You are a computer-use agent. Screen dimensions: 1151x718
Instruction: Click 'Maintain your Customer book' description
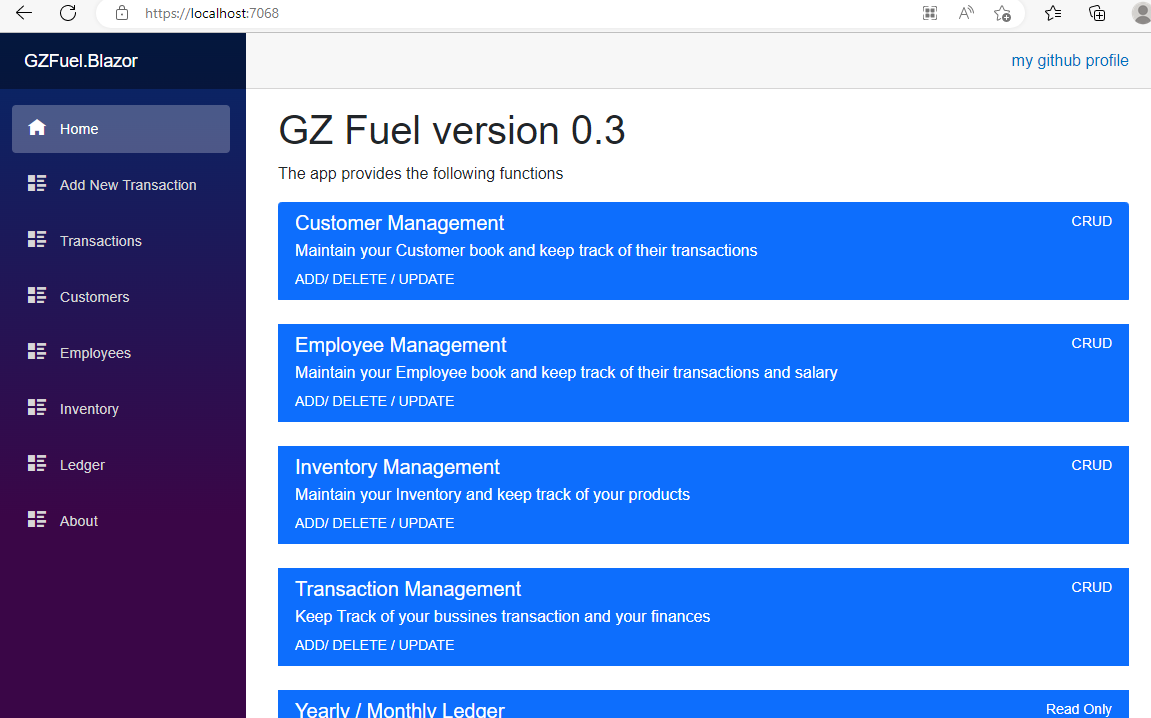526,250
